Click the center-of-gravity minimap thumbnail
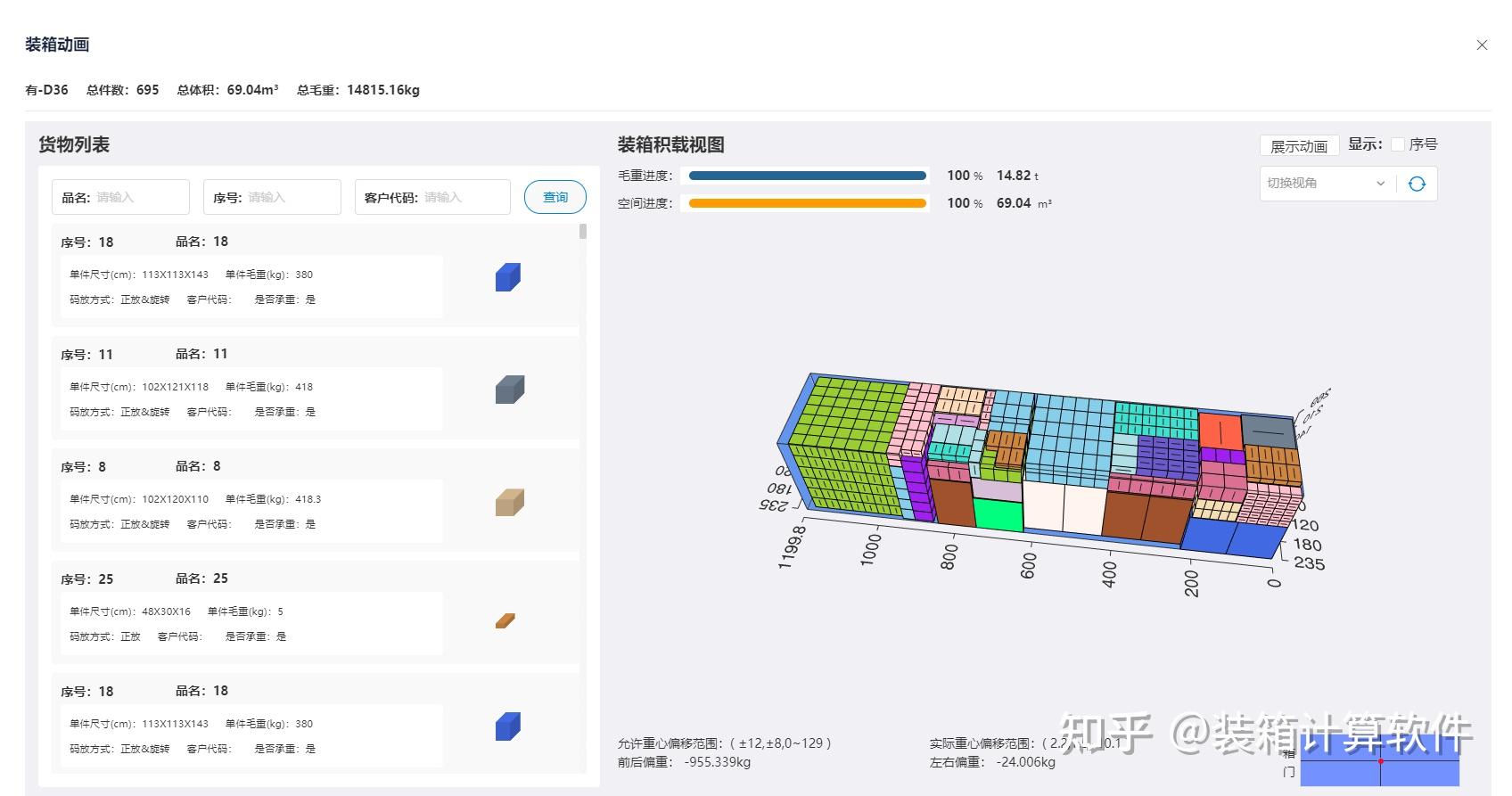 1380,761
